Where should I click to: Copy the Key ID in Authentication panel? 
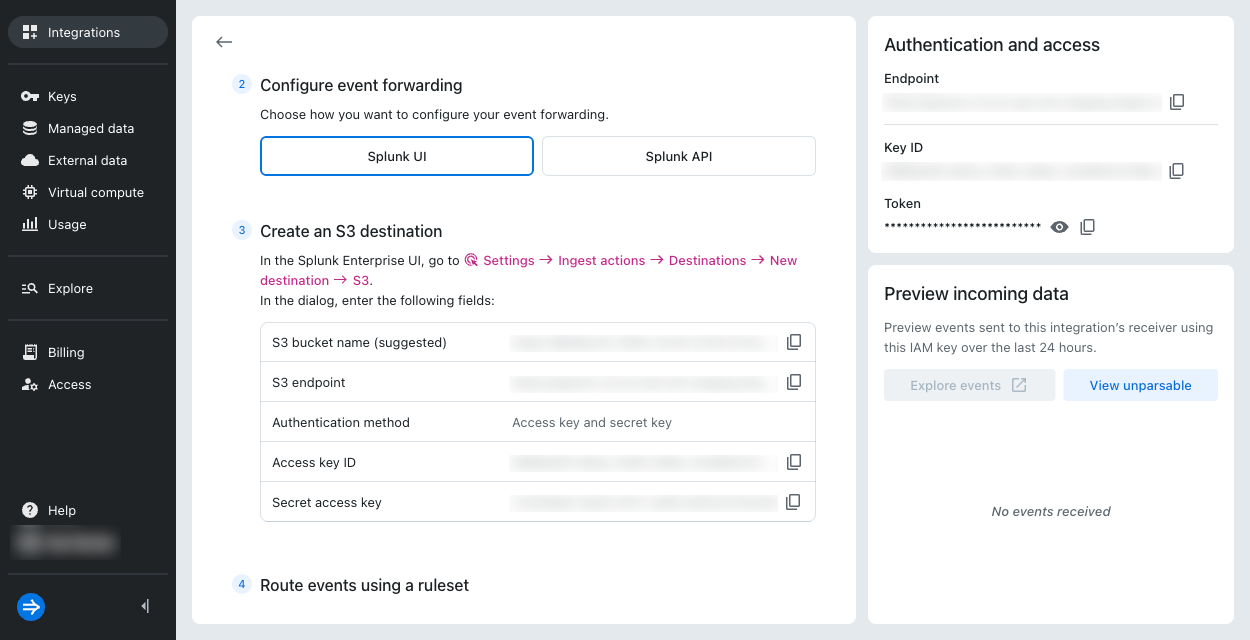(x=1177, y=171)
